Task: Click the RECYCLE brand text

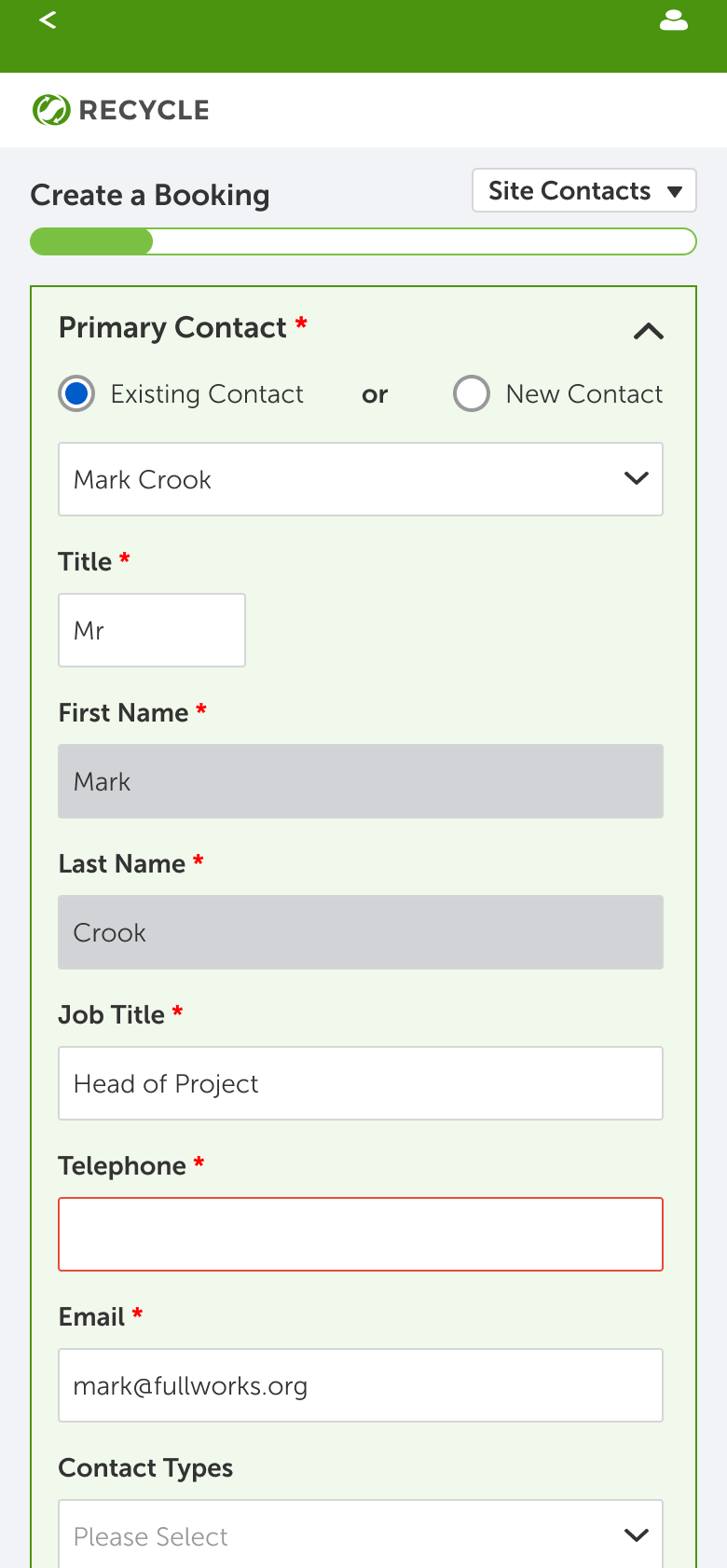Action: coord(144,110)
